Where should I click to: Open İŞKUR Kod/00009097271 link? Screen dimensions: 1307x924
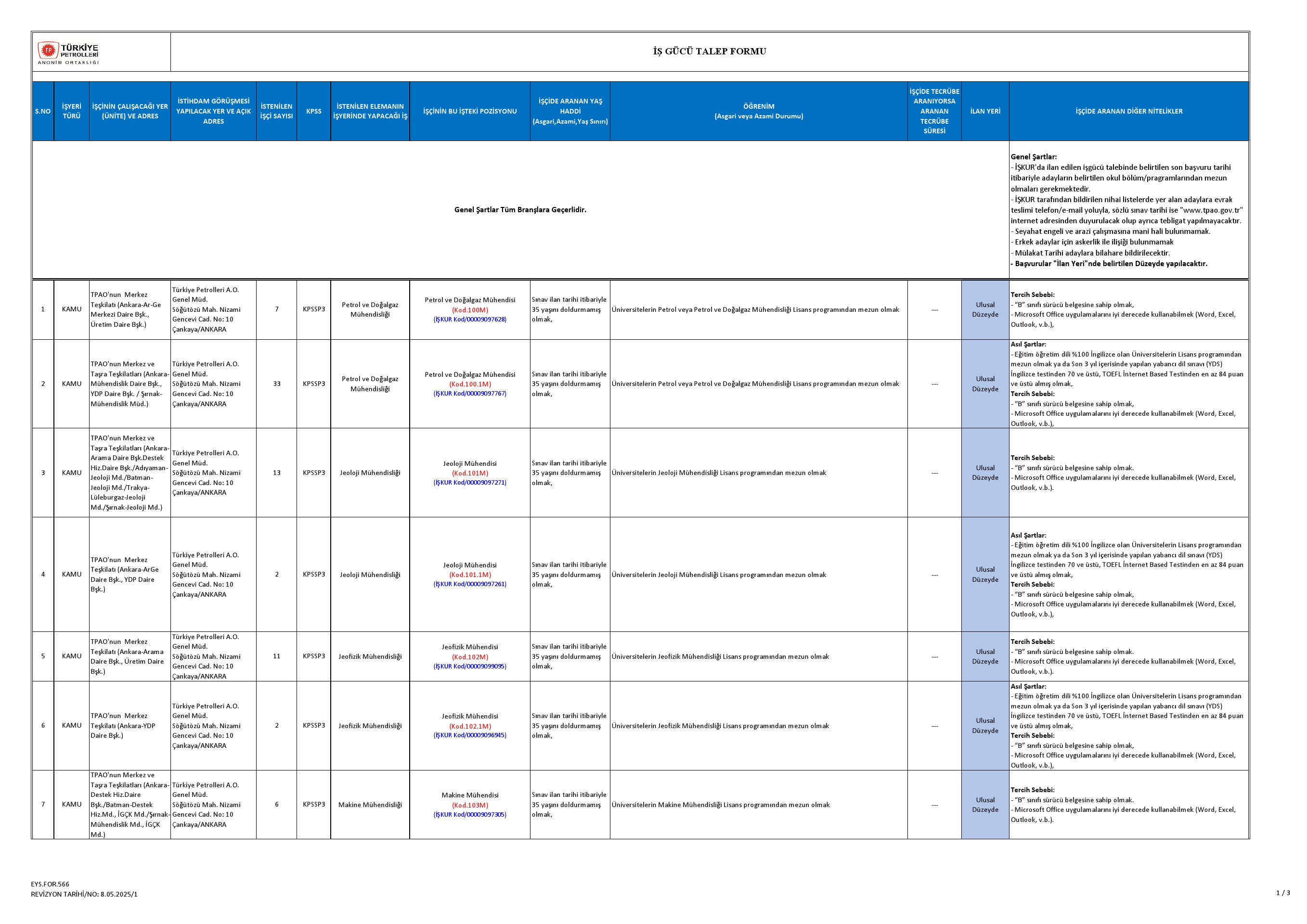470,483
